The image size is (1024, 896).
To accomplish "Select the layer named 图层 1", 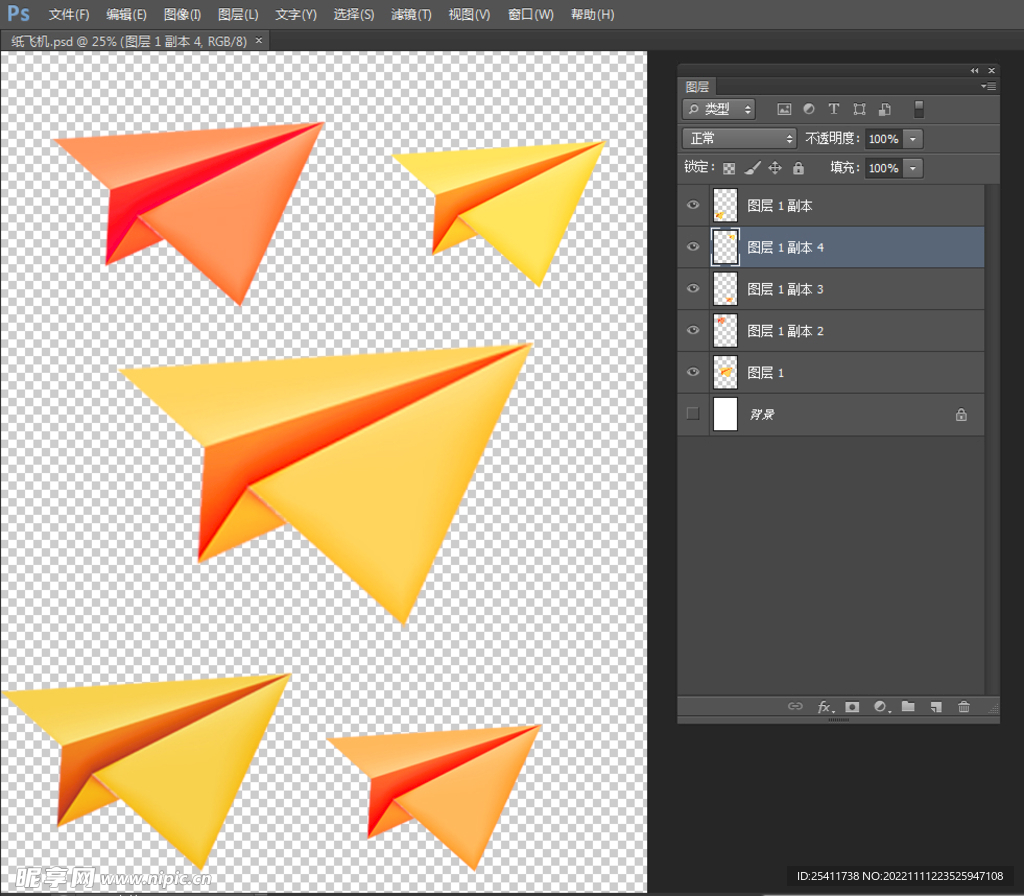I will pyautogui.click(x=765, y=373).
